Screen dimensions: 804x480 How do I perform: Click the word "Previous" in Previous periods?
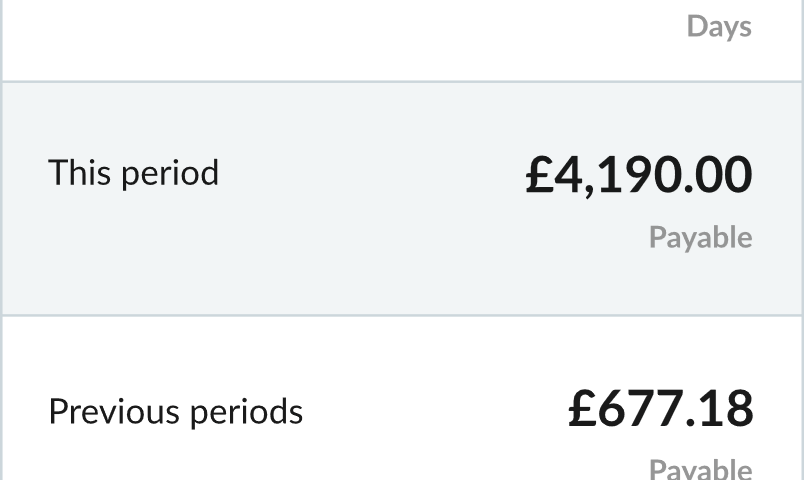click(115, 412)
